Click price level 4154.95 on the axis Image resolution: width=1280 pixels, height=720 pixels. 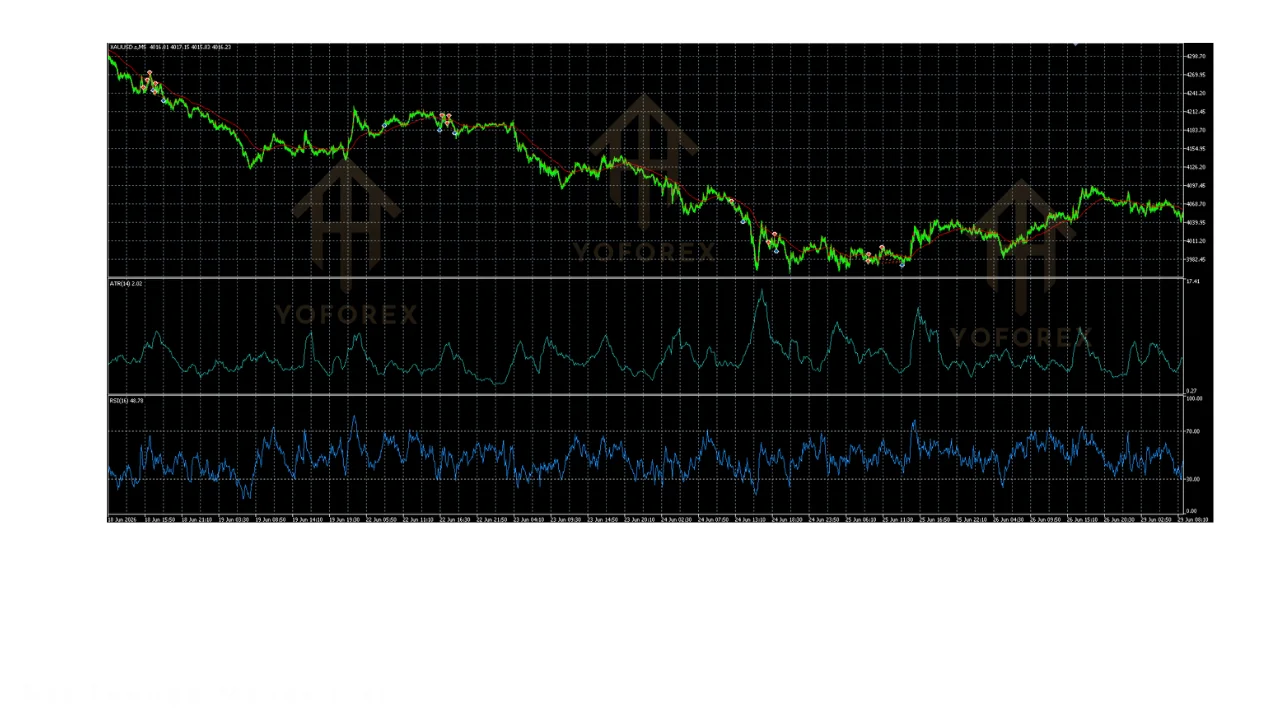click(1195, 149)
